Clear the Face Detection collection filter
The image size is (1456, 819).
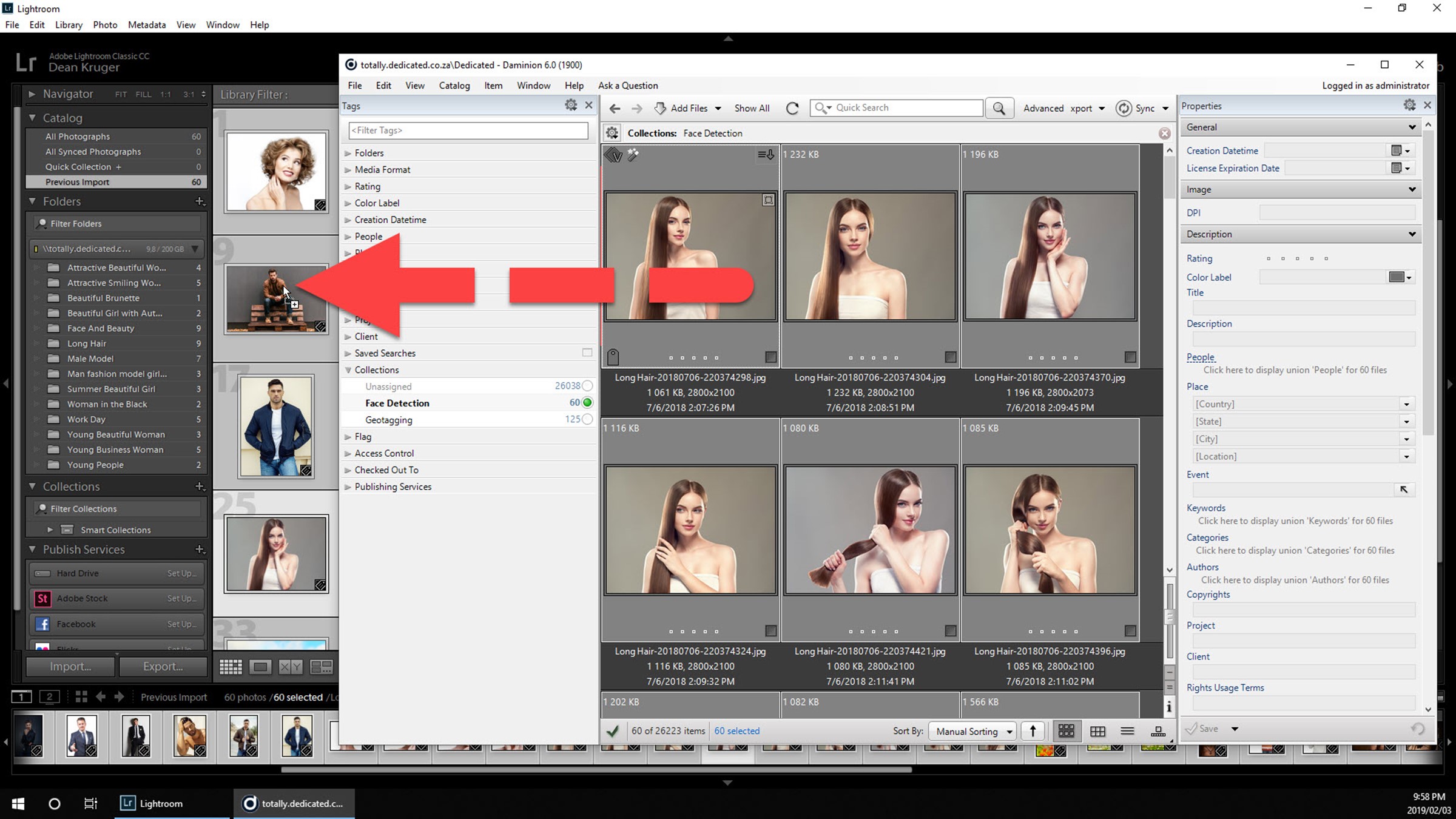point(1164,133)
